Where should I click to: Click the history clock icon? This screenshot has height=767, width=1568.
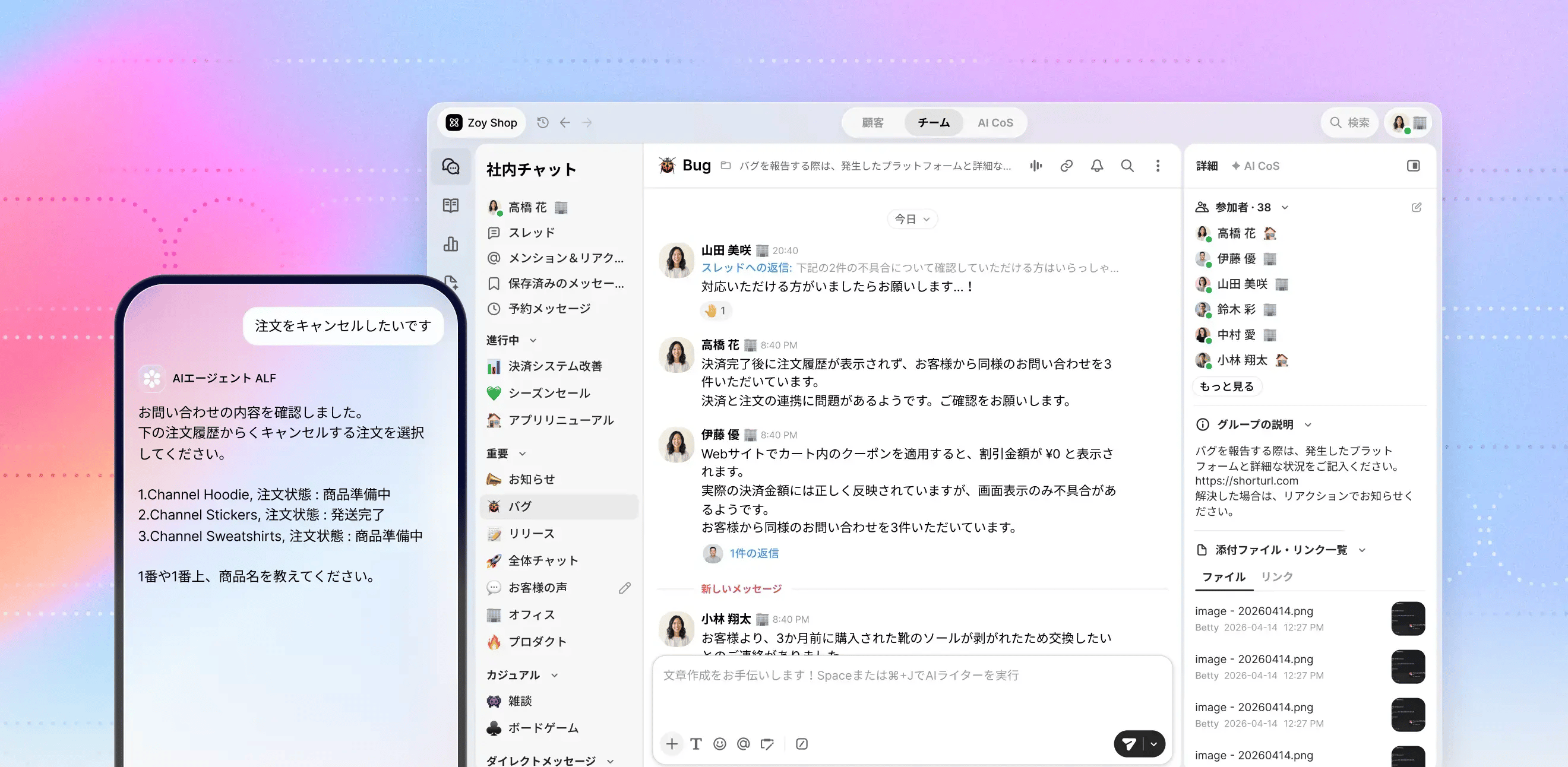543,123
